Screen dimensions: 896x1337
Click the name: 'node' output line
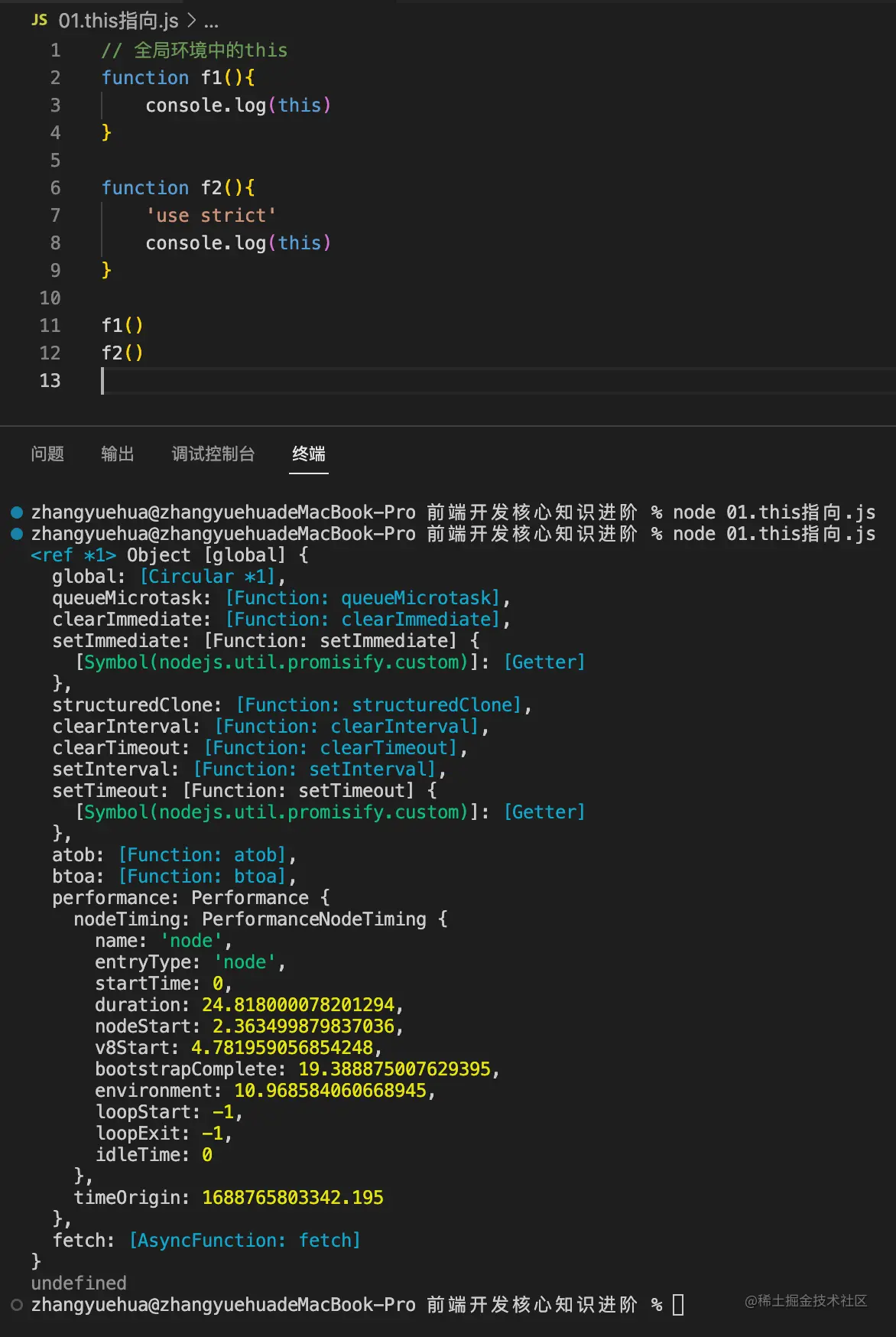pos(164,941)
